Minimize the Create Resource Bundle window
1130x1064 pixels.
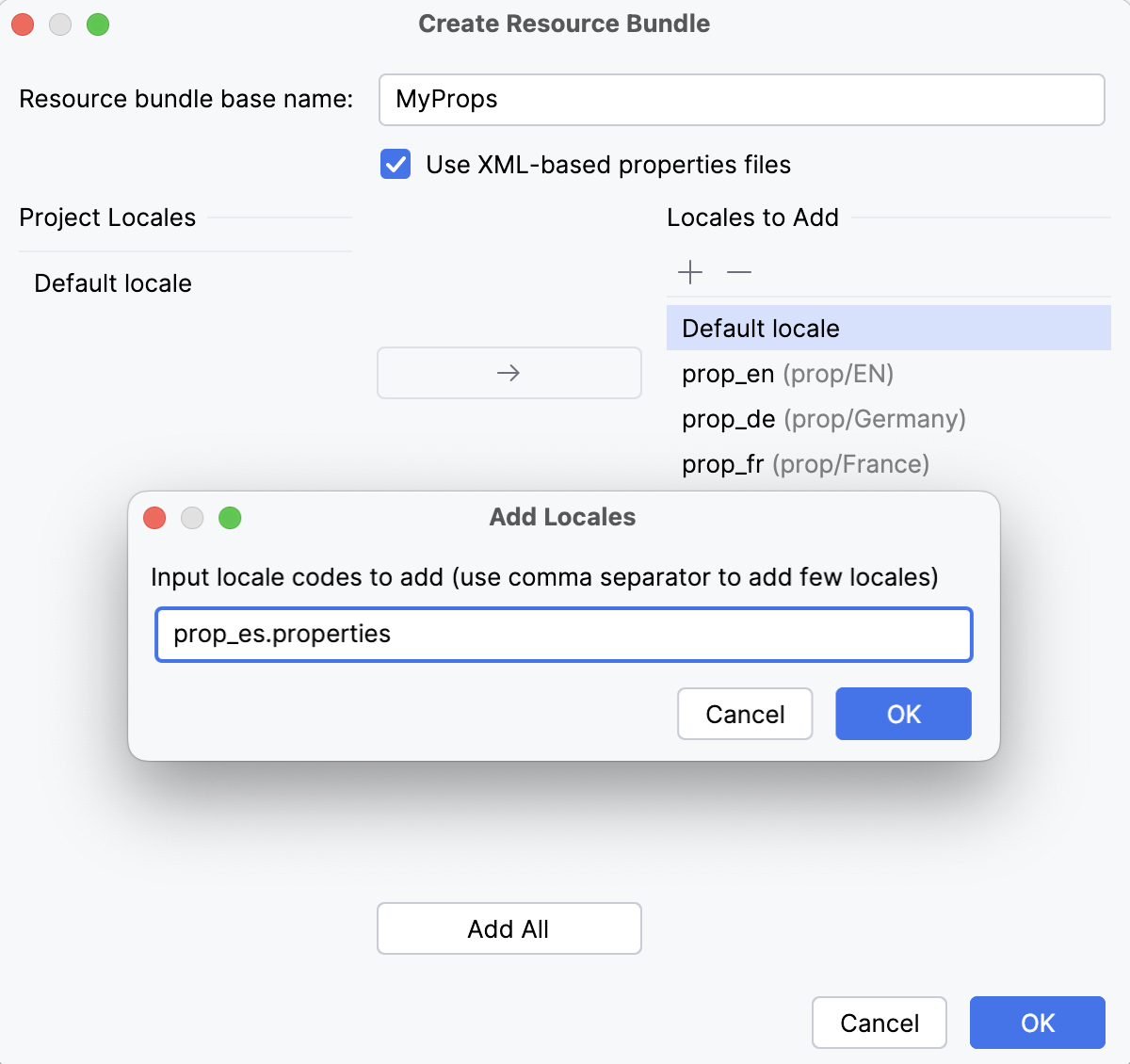[60, 24]
